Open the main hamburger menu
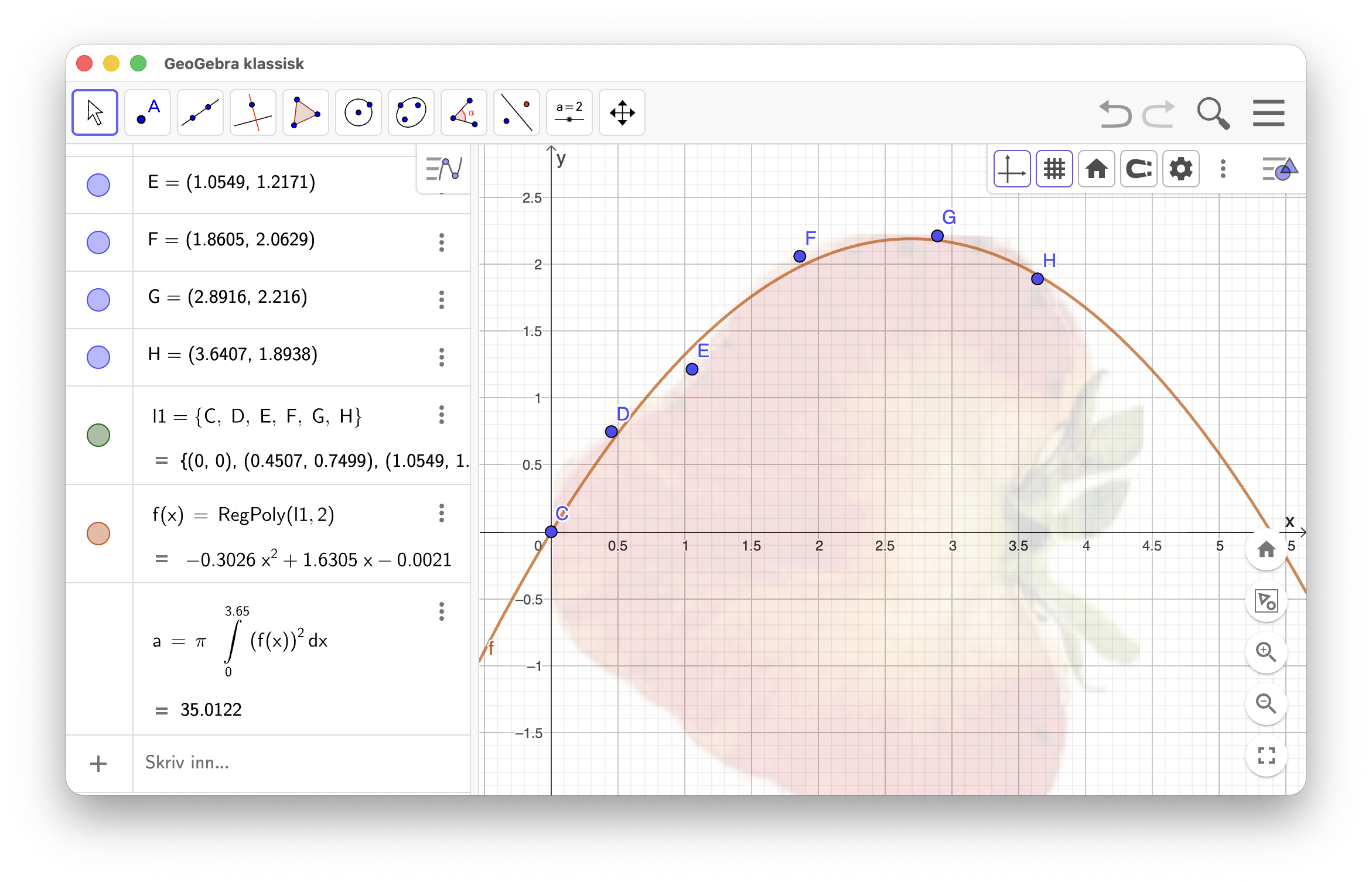This screenshot has height=882, width=1372. (1268, 112)
